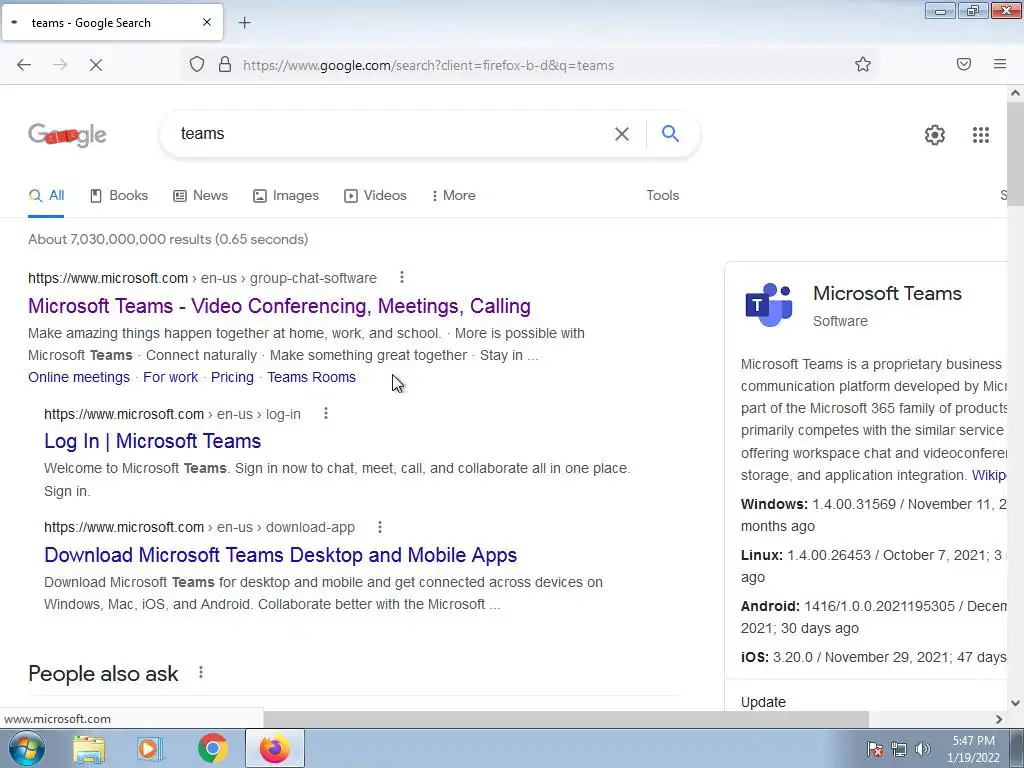Clear the search box with the X icon
Viewport: 1024px width, 768px height.
pos(622,134)
